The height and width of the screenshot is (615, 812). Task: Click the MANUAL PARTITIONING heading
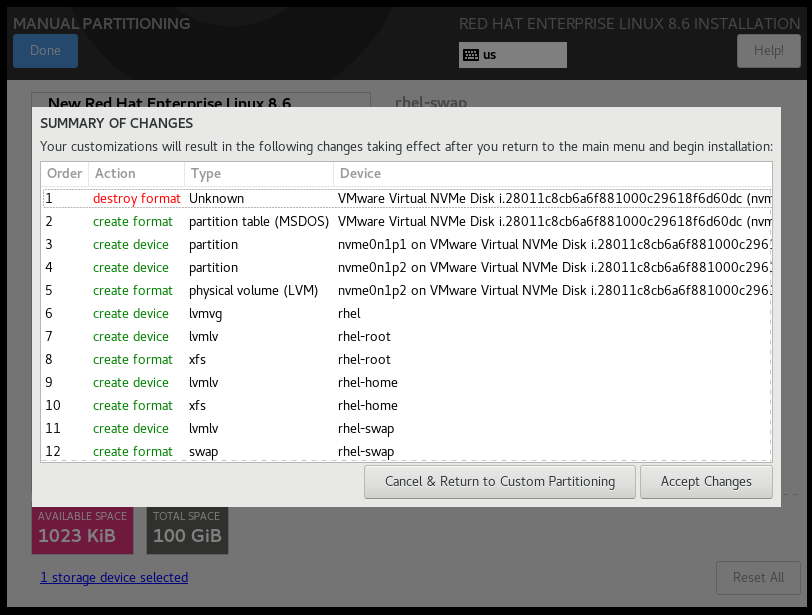coord(102,24)
